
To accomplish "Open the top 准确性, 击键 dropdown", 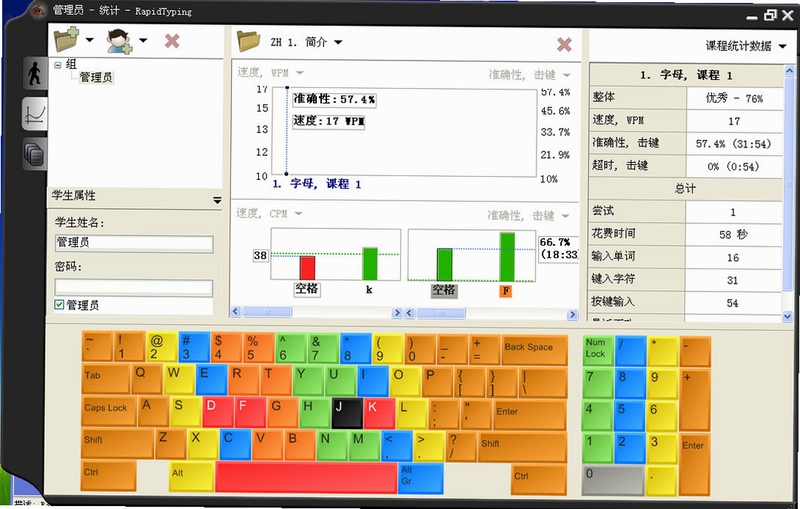I will (566, 75).
